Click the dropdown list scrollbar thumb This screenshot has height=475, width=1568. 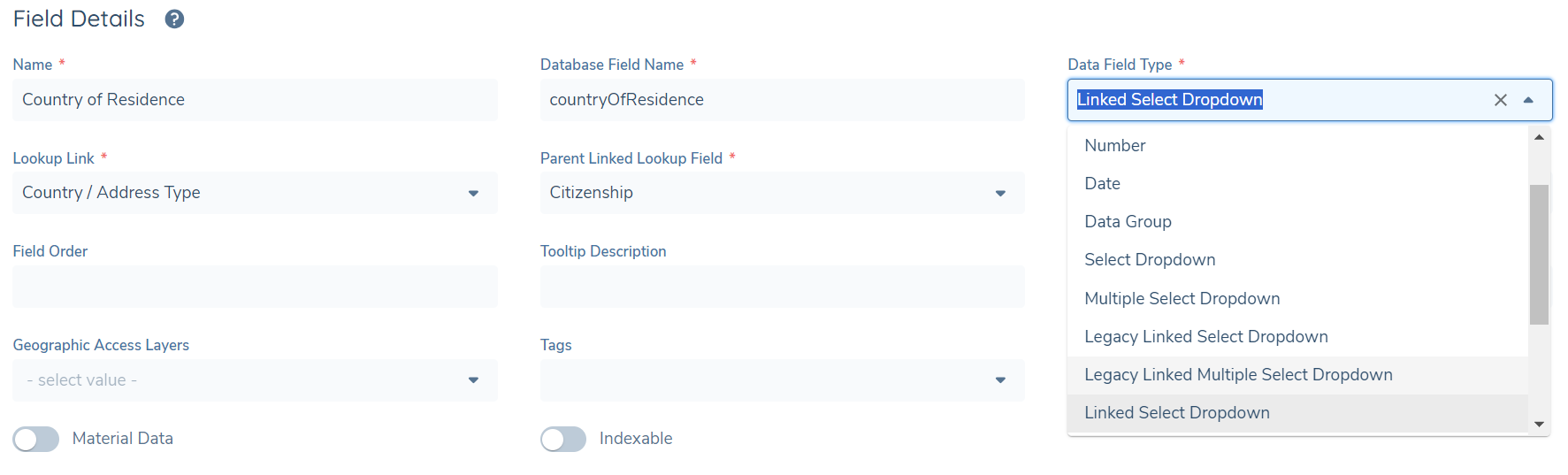(1539, 254)
